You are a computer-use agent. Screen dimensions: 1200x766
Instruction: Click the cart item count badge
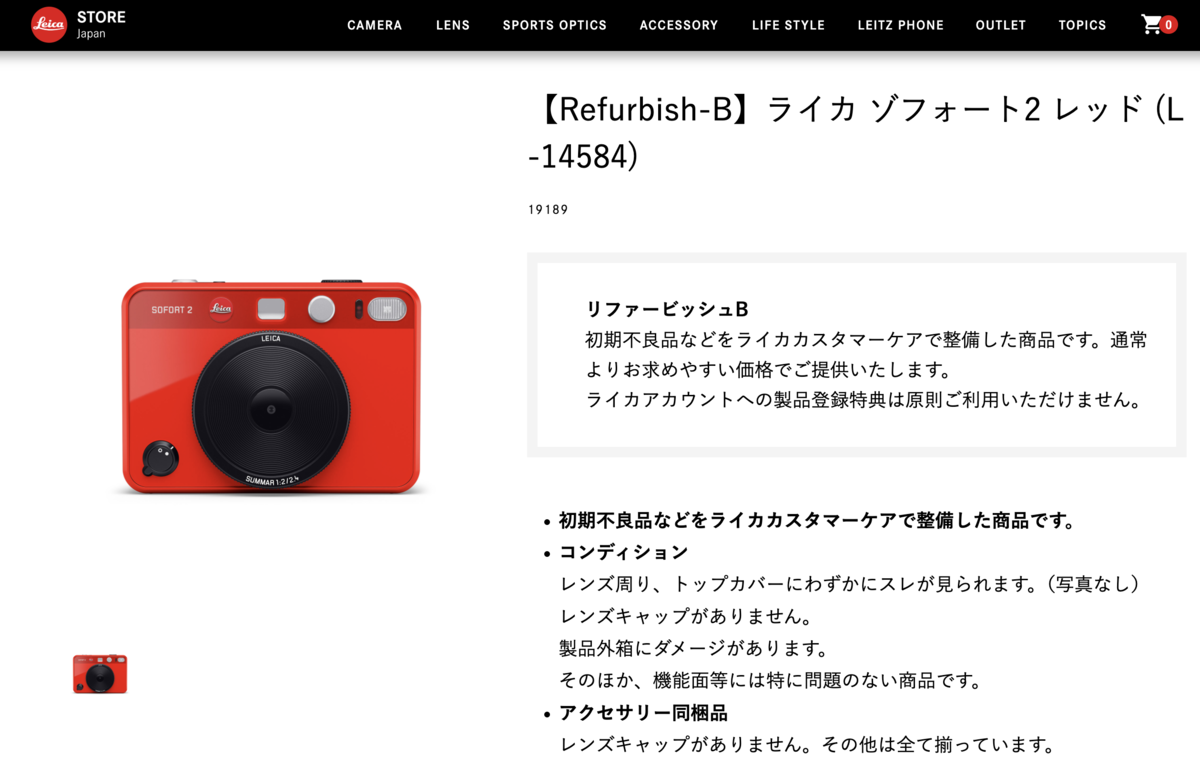pos(1168,25)
